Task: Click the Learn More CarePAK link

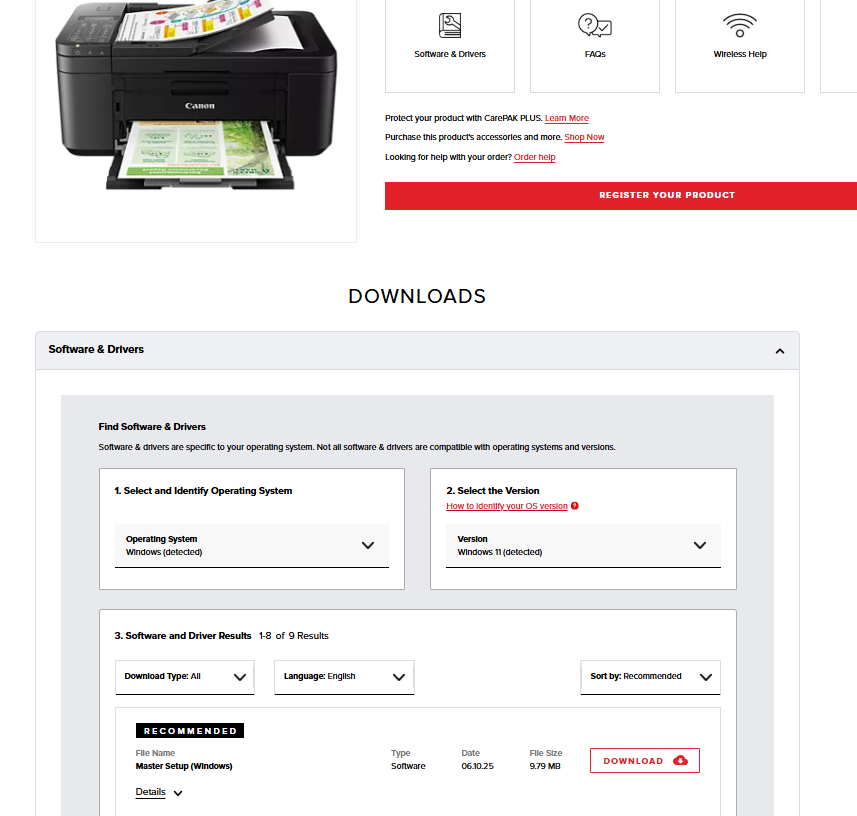Action: point(566,118)
